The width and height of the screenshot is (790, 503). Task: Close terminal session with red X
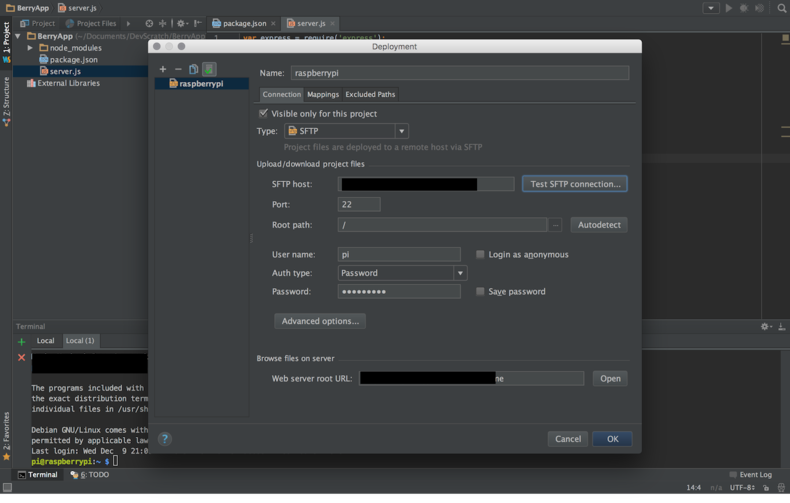click(x=21, y=357)
